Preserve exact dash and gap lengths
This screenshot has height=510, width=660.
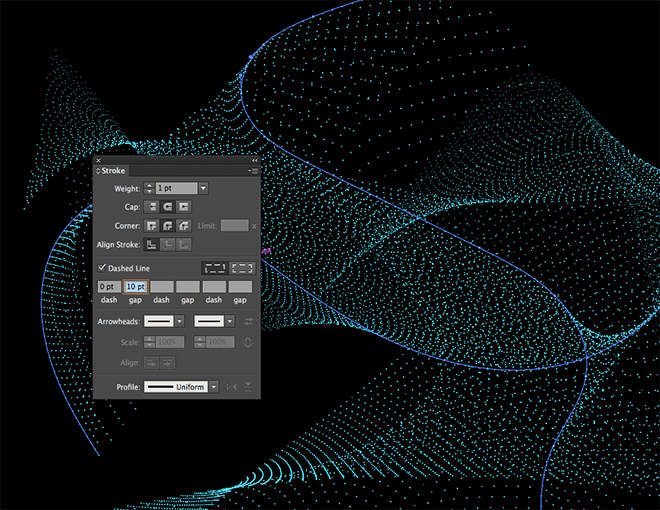tap(214, 268)
